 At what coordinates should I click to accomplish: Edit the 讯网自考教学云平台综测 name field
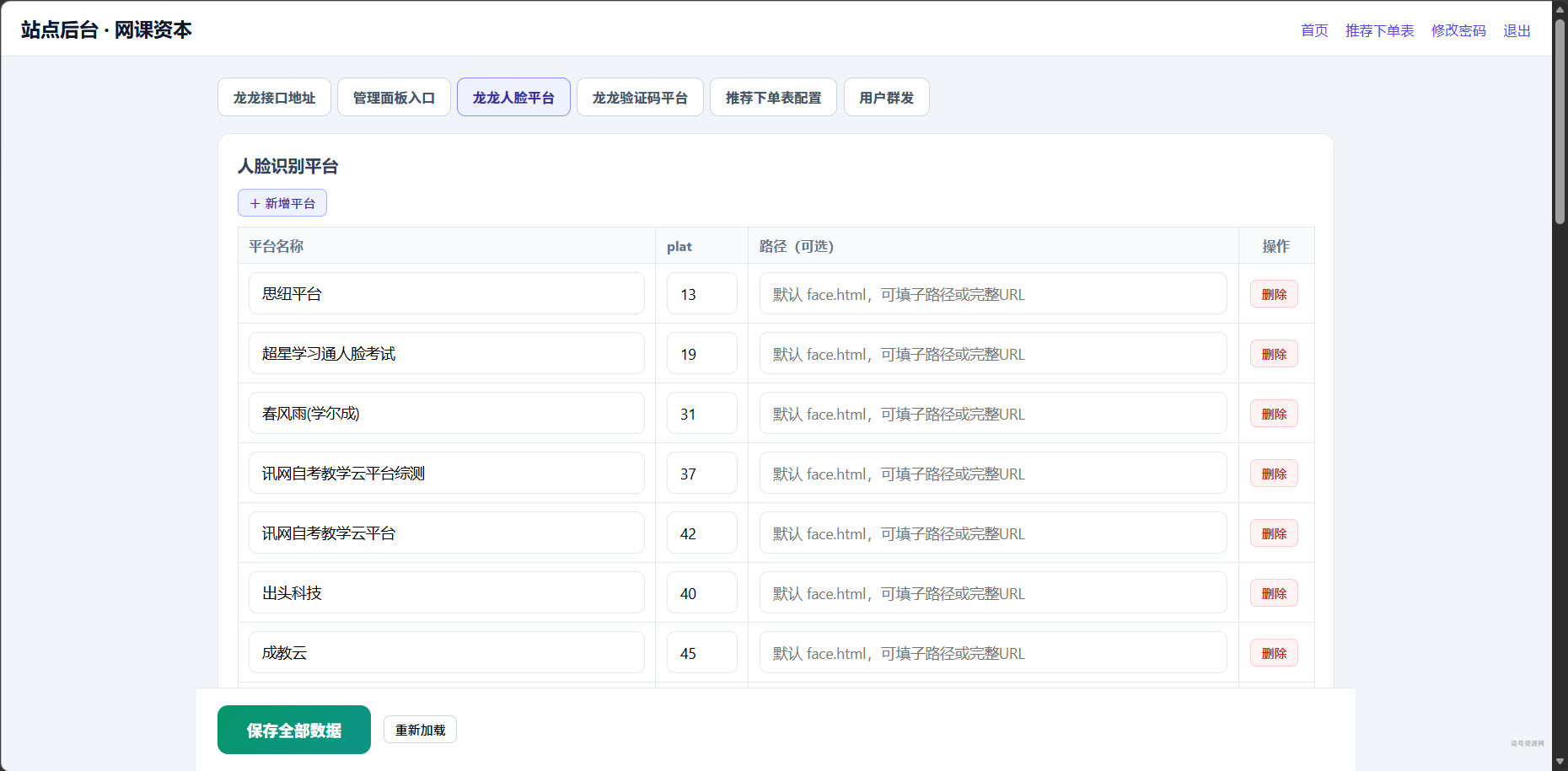click(447, 473)
